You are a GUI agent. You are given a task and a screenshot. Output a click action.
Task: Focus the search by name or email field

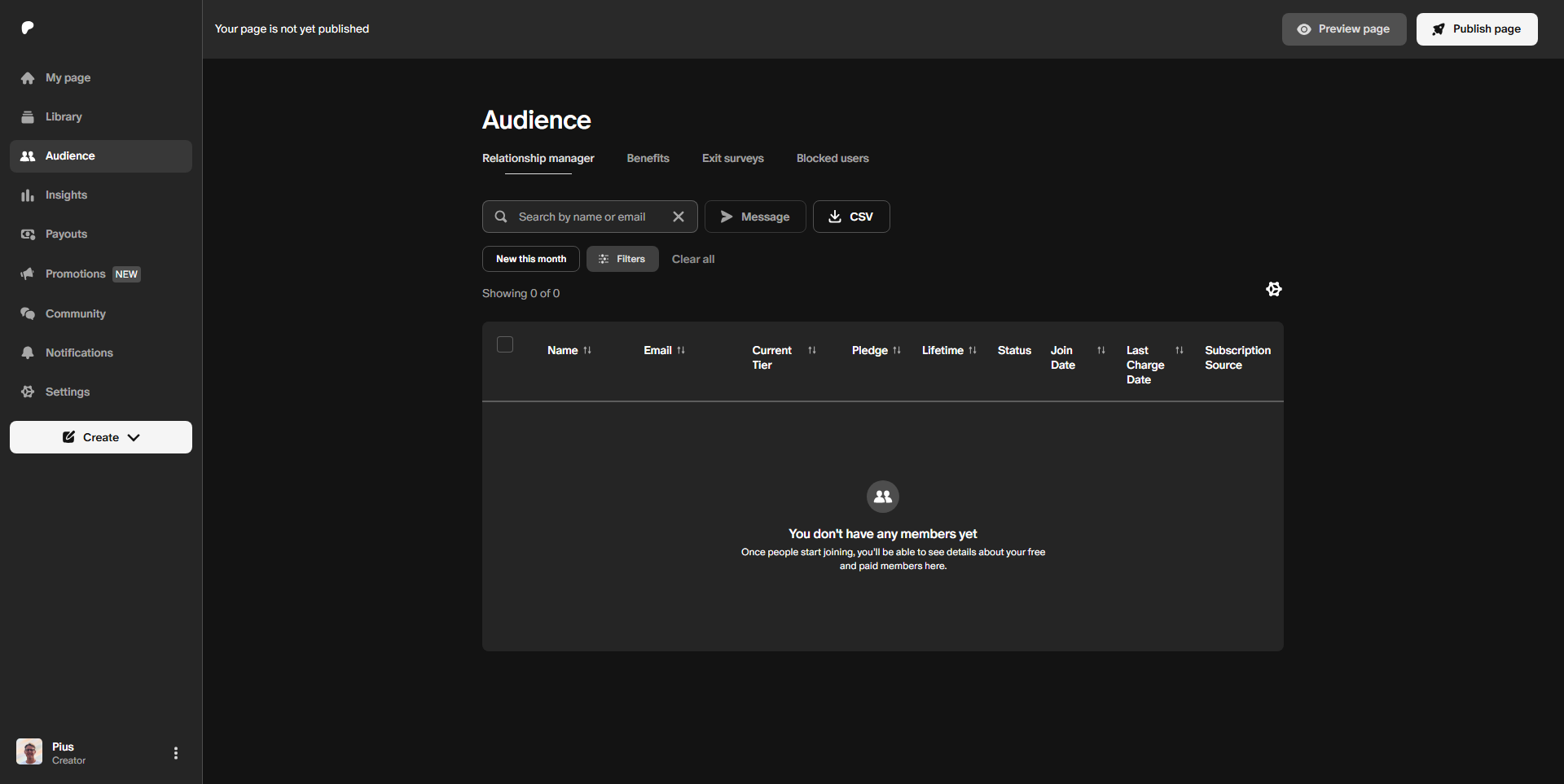pyautogui.click(x=582, y=217)
